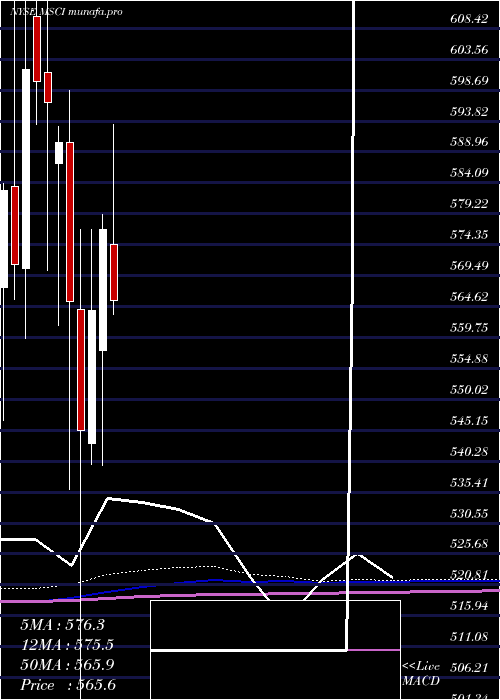Click the Price : 565.6 readout

pos(68,685)
